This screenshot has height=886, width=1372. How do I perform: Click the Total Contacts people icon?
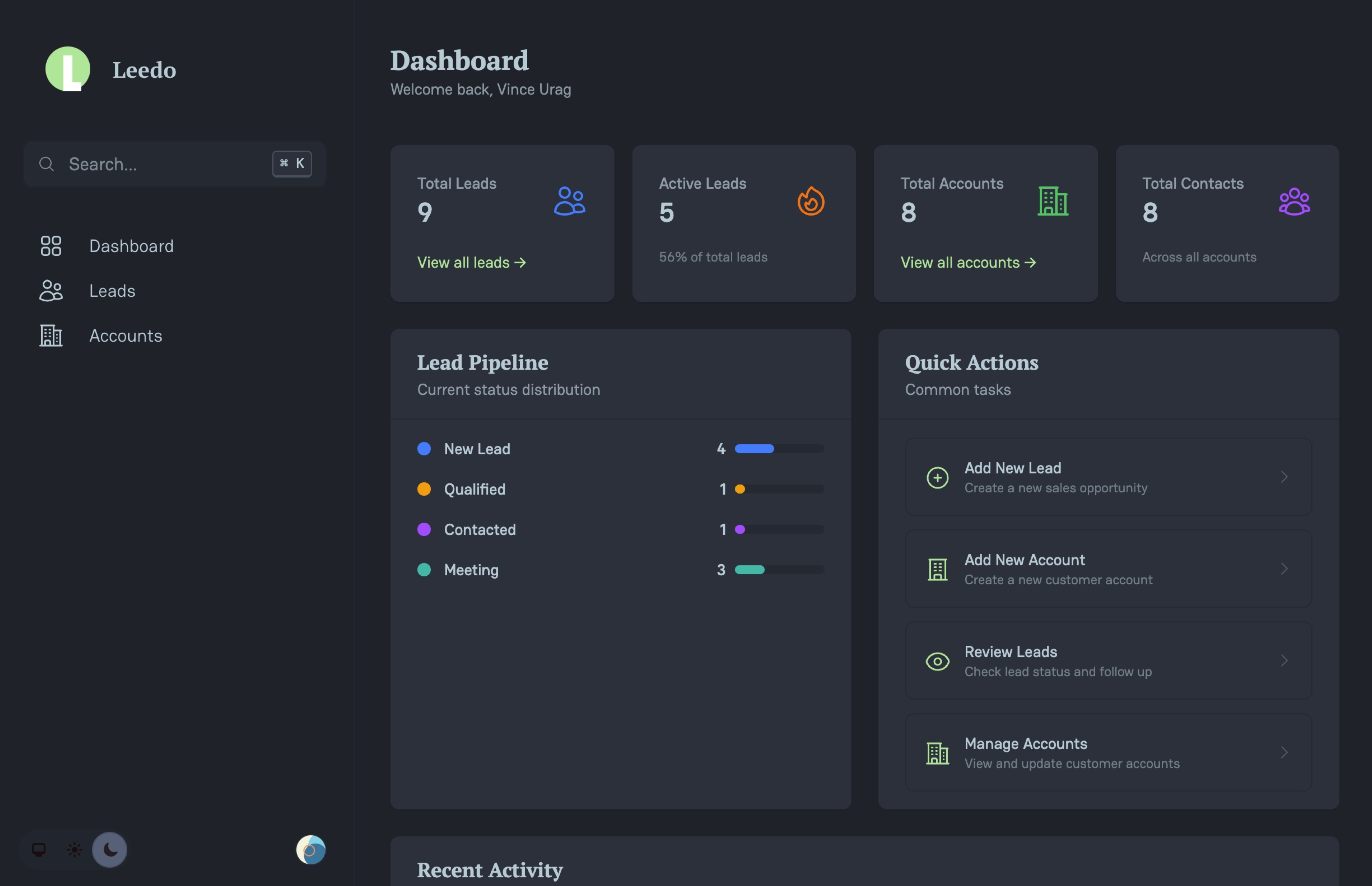1294,202
